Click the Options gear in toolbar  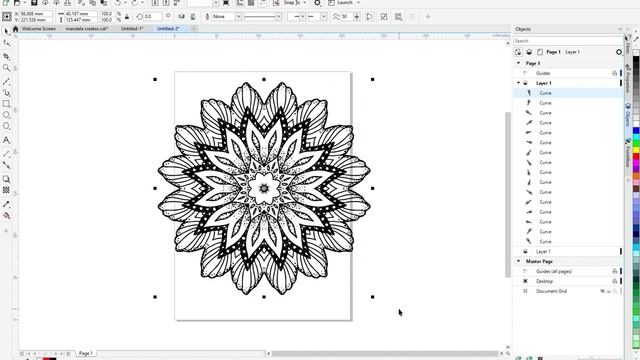317,2
